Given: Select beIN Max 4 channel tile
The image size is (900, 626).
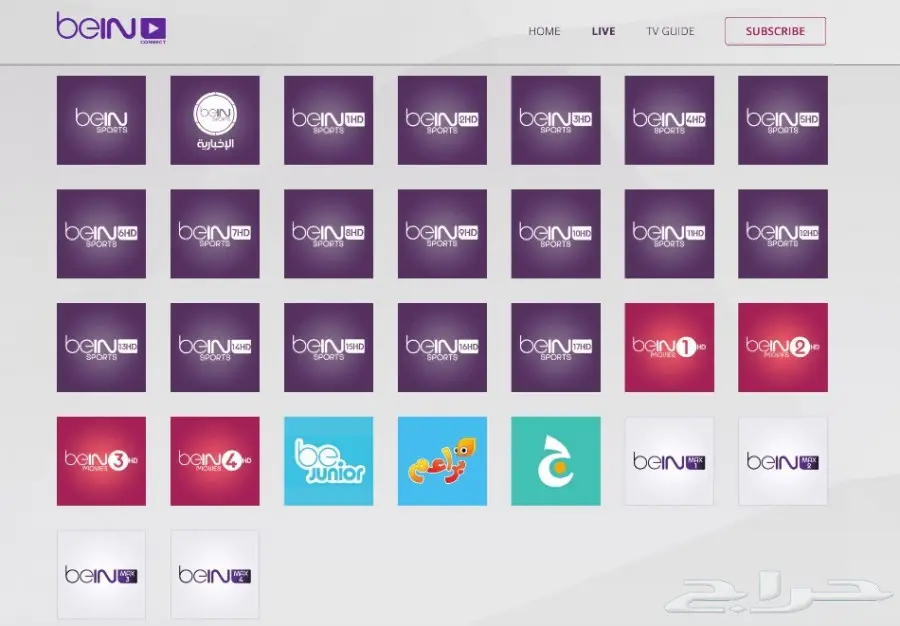Looking at the screenshot, I should (215, 575).
